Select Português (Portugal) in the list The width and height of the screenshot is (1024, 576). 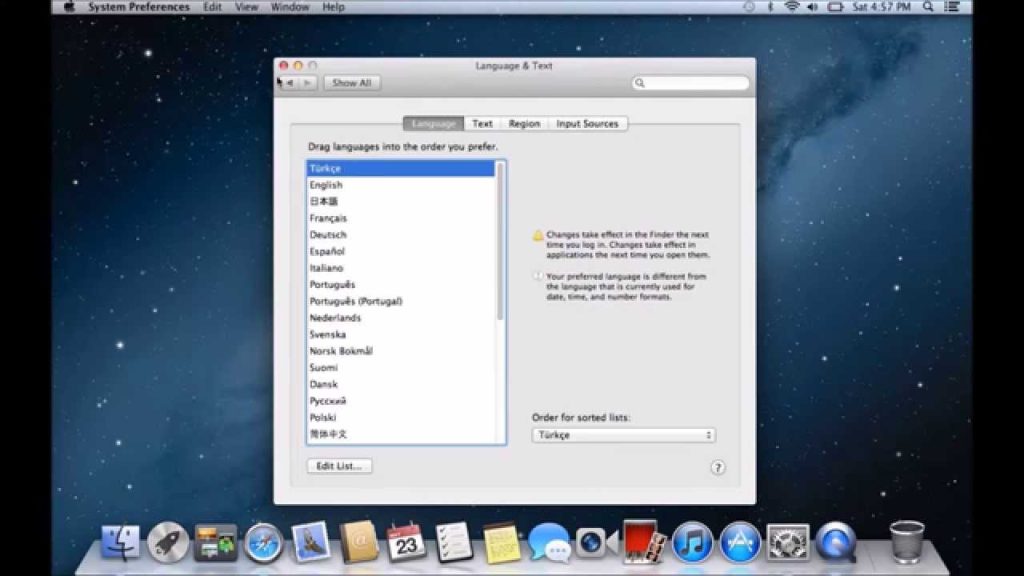point(400,301)
